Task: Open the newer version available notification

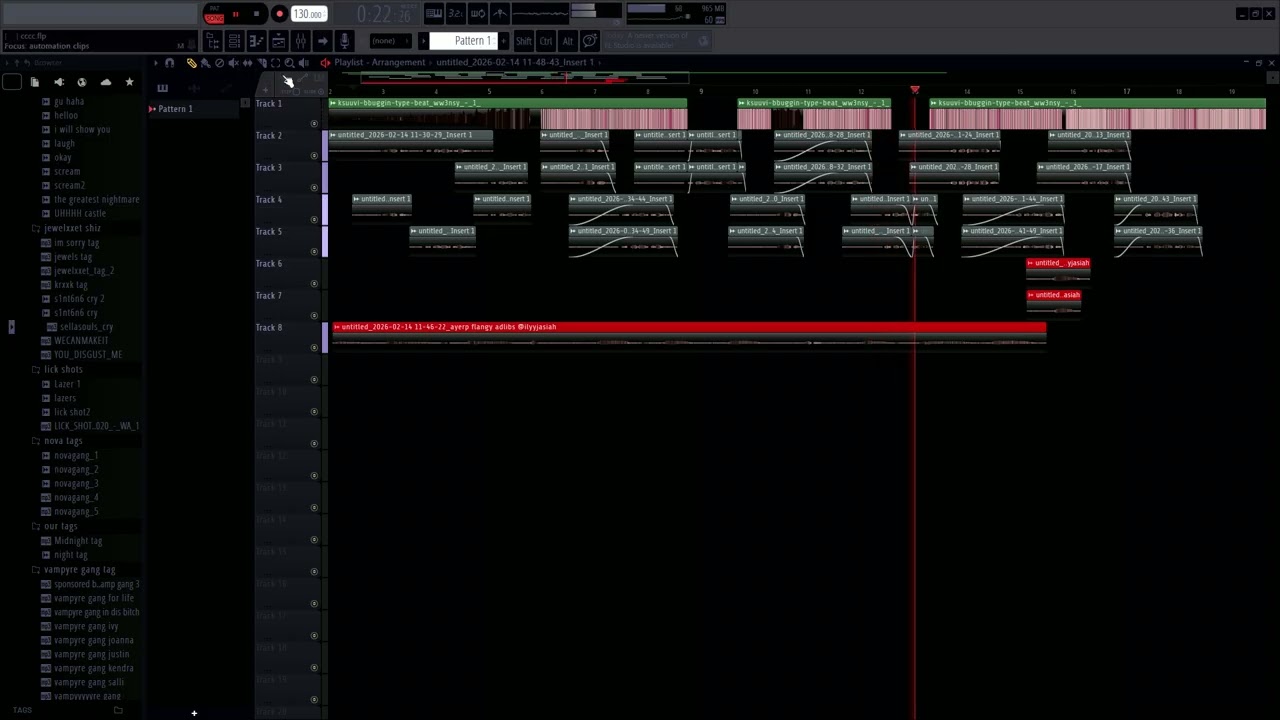Action: pyautogui.click(x=657, y=40)
